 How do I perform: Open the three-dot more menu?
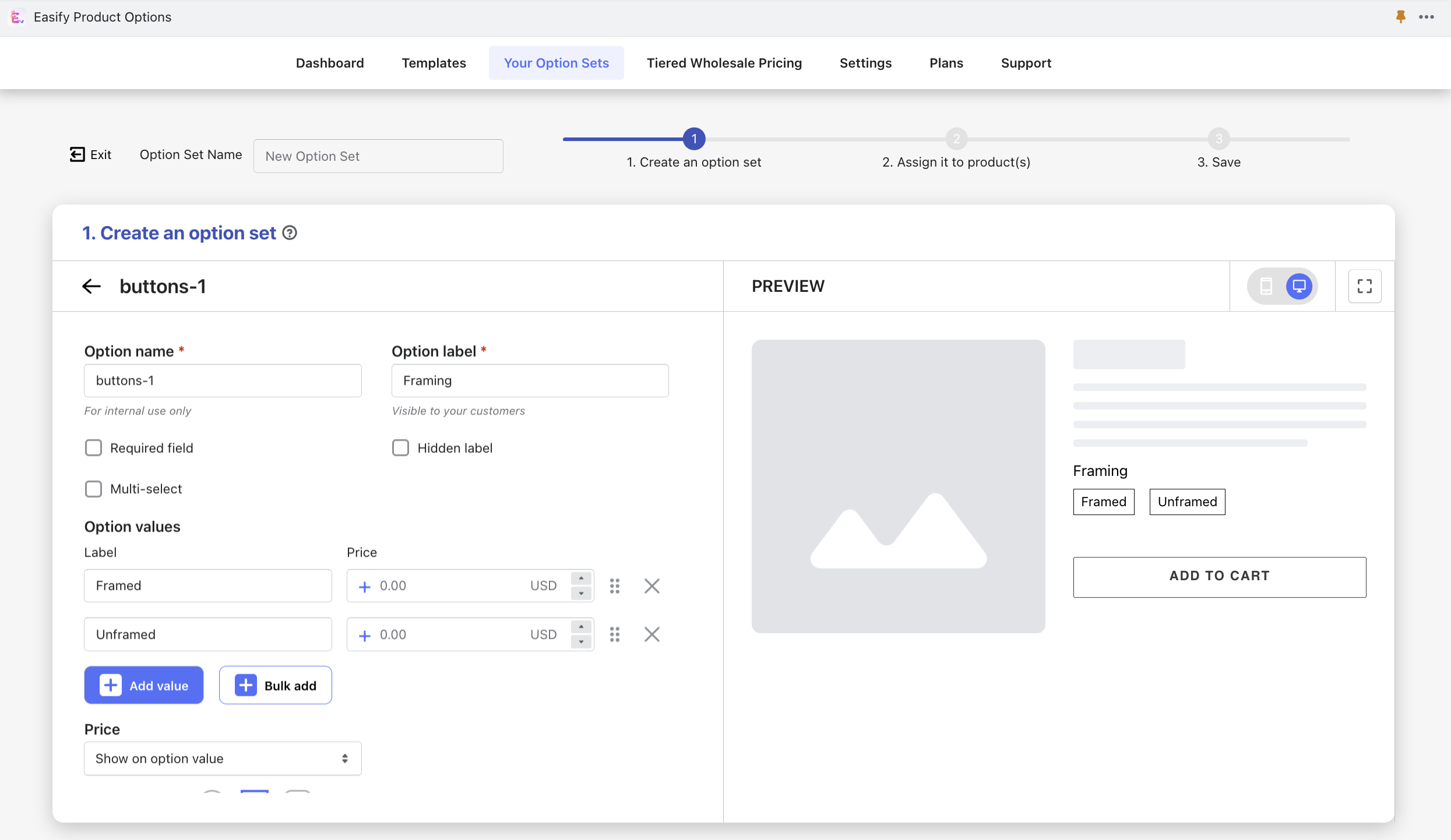[x=1427, y=17]
